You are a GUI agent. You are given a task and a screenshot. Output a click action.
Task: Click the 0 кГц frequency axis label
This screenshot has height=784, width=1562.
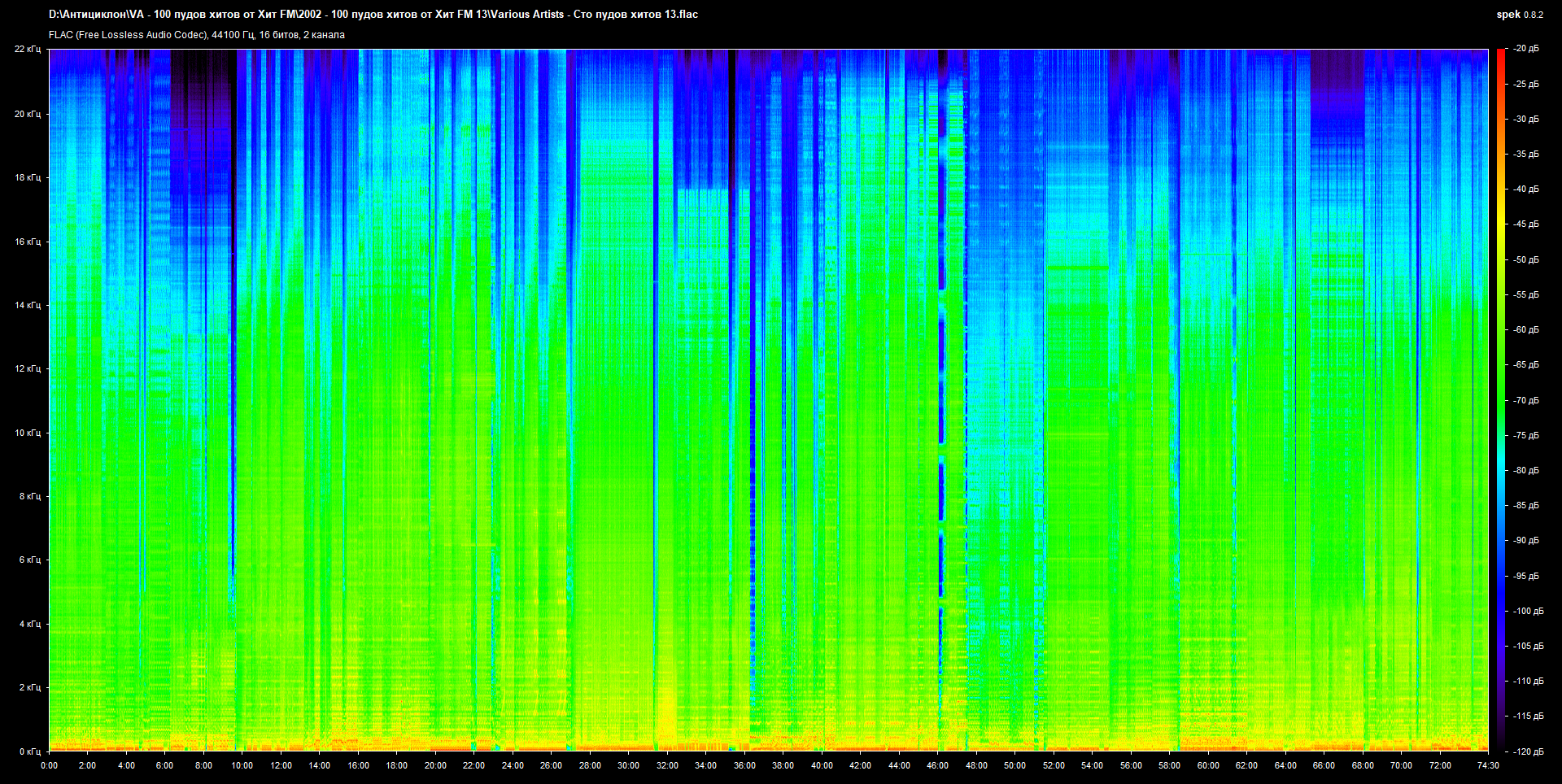[x=29, y=751]
